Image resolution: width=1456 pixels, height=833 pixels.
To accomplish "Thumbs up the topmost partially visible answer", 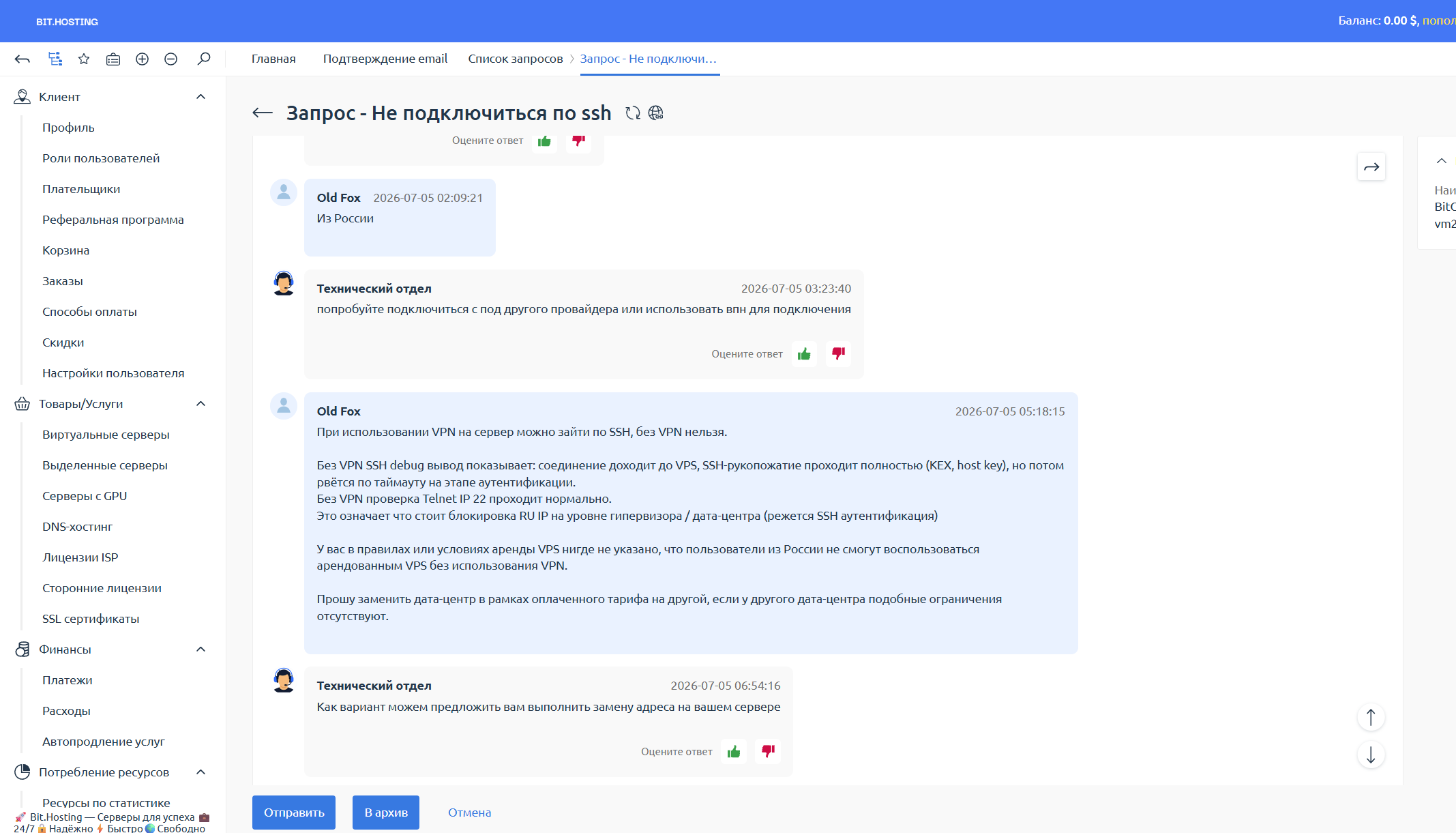I will pos(544,142).
